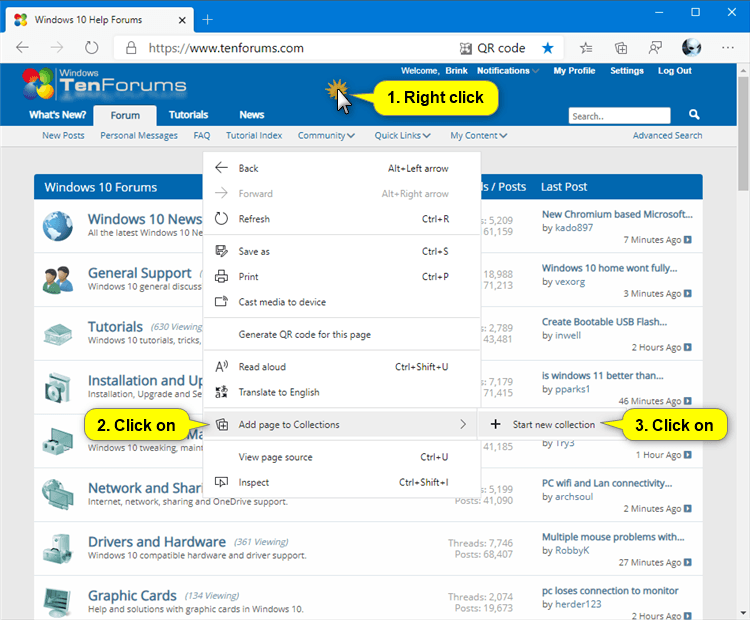Expand the Community dropdown menu
The image size is (750, 620).
[326, 135]
